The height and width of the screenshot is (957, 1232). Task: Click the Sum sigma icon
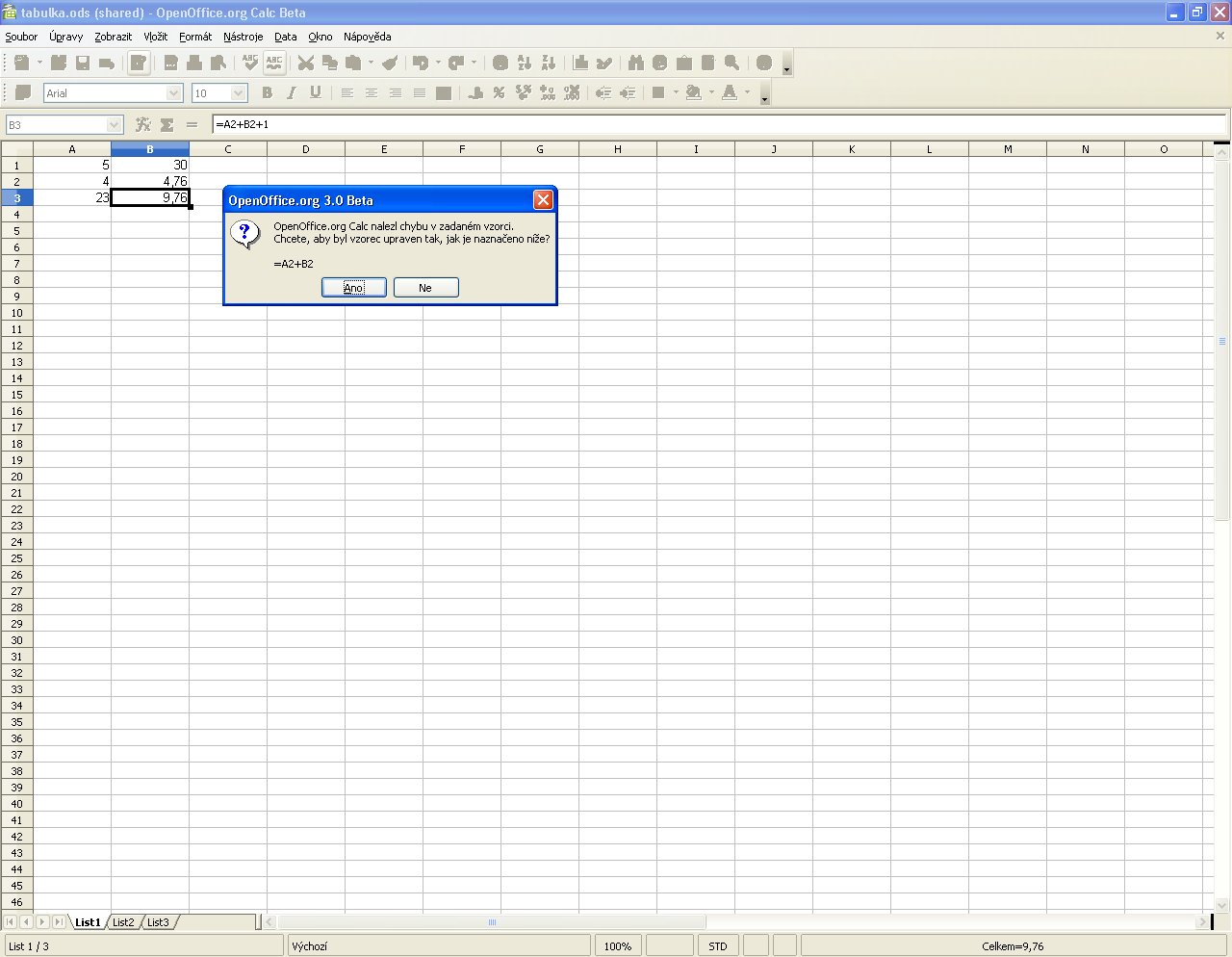coord(167,124)
